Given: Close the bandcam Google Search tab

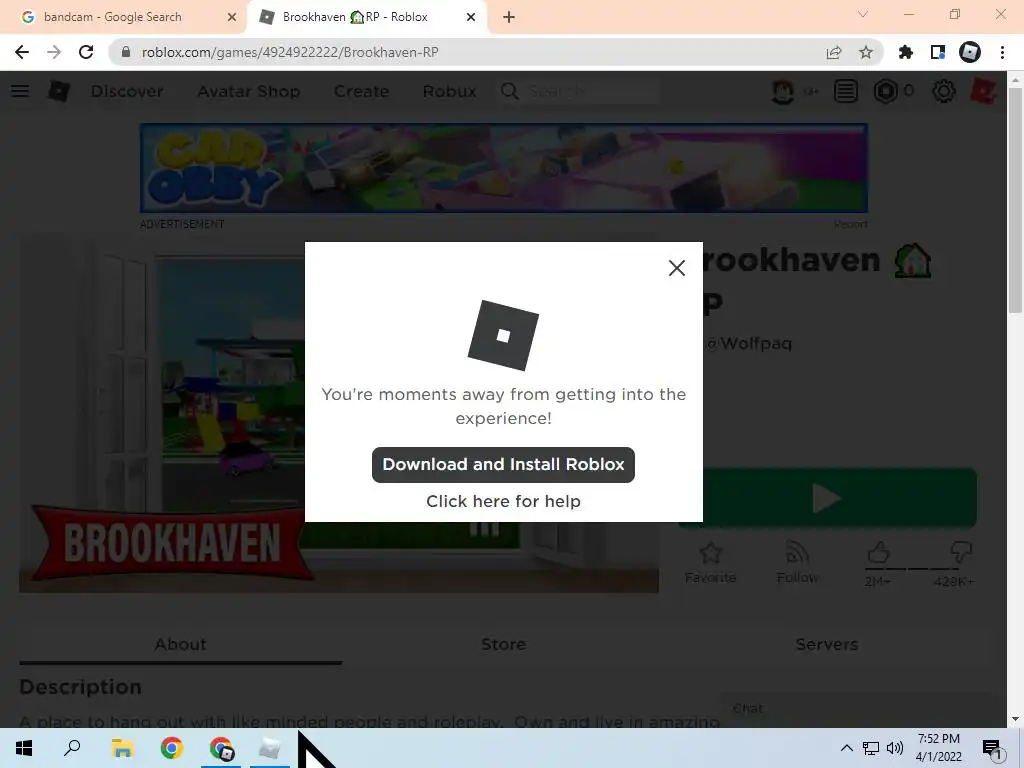Looking at the screenshot, I should (232, 18).
